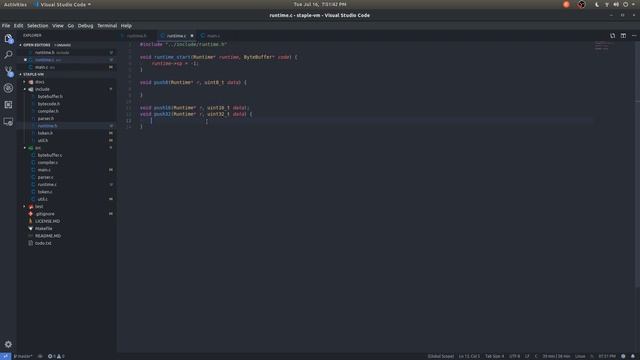
Task: Open the File menu
Action: [x=6, y=26]
